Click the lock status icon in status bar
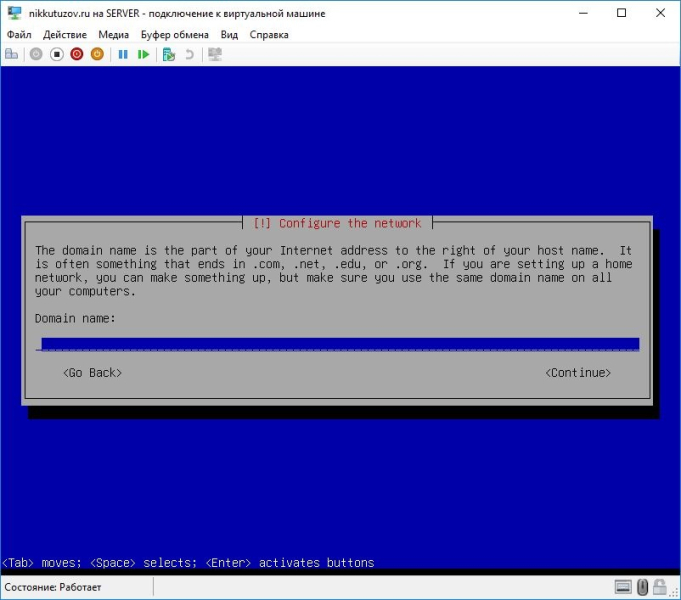Screen dimensions: 681x600 [660, 587]
